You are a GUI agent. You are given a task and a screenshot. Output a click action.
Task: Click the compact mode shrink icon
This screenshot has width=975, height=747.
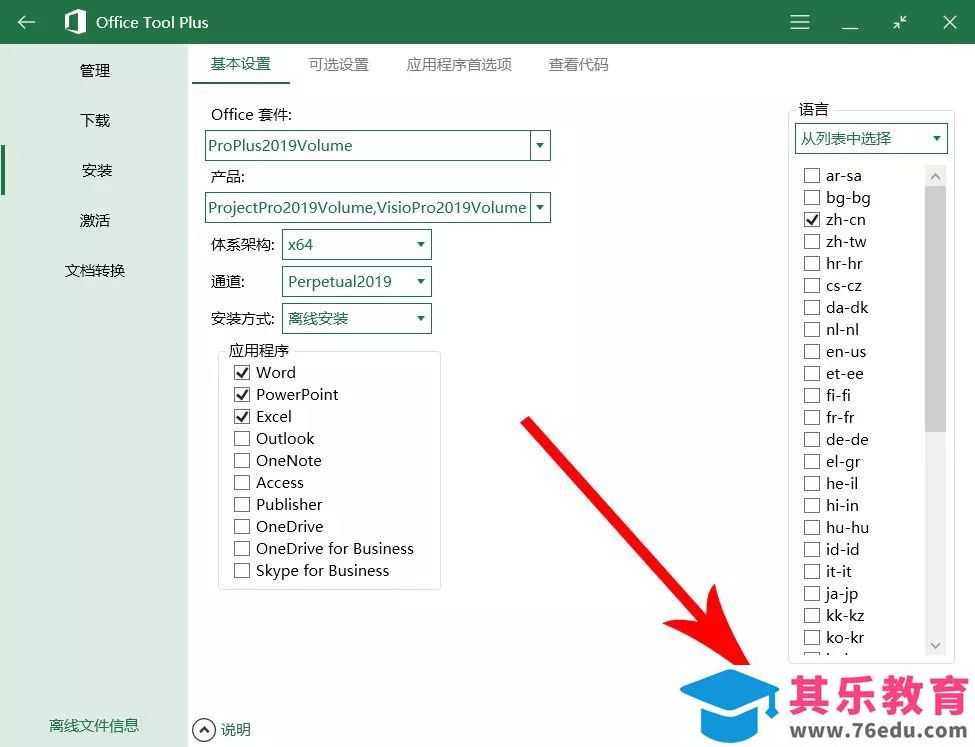pyautogui.click(x=900, y=22)
